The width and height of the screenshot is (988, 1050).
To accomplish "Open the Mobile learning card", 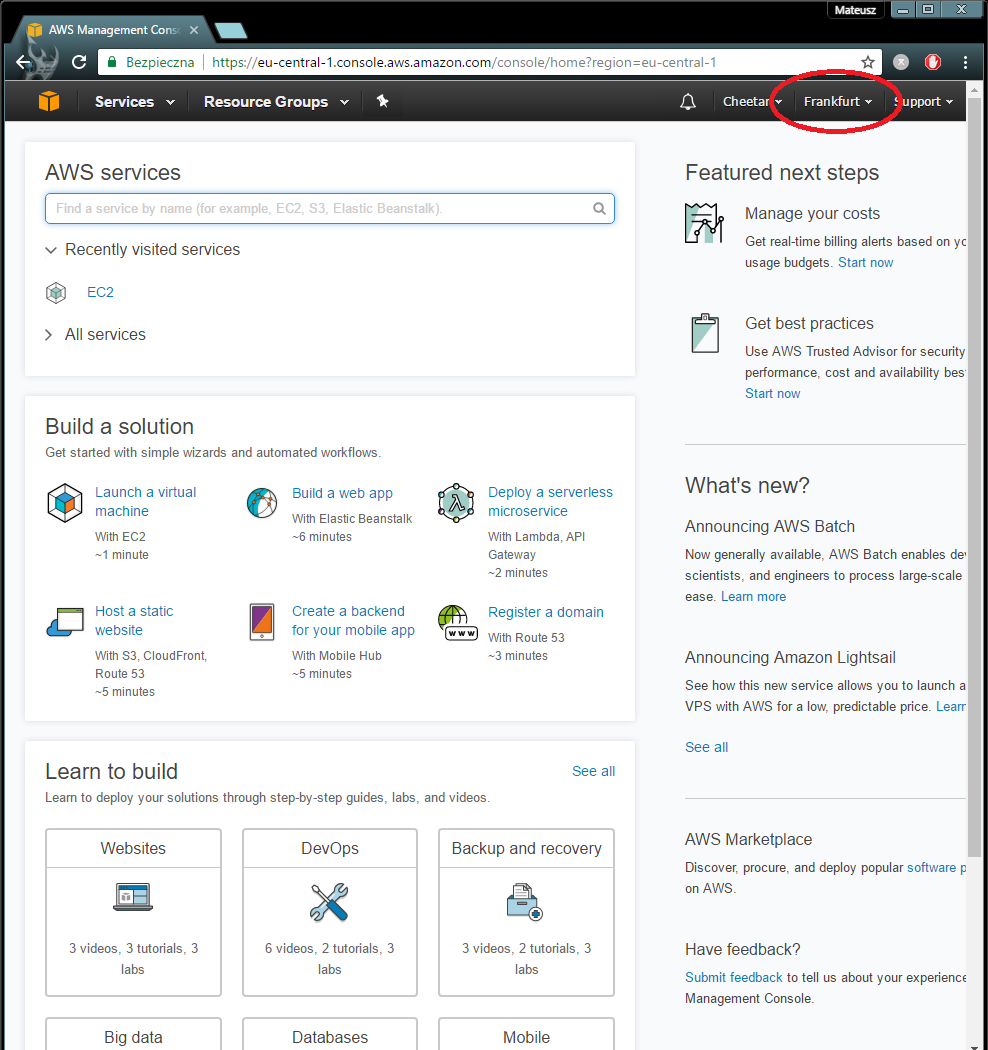I will tap(526, 1034).
